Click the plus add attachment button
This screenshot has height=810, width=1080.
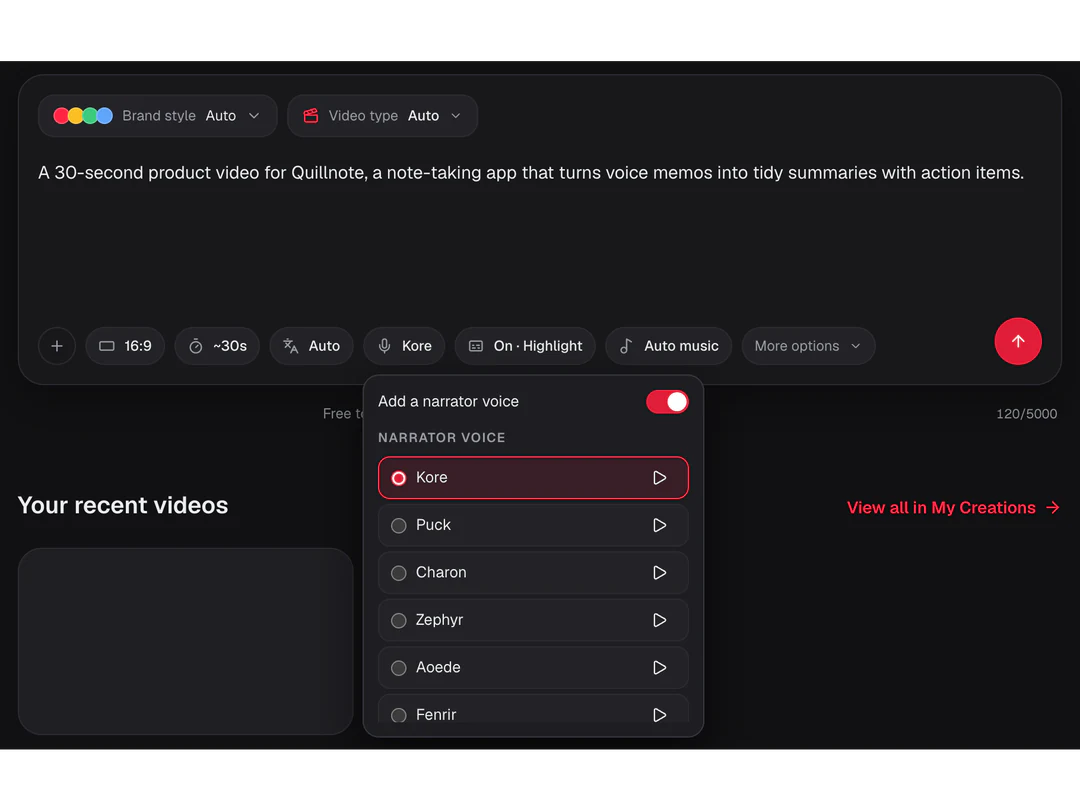tap(57, 346)
